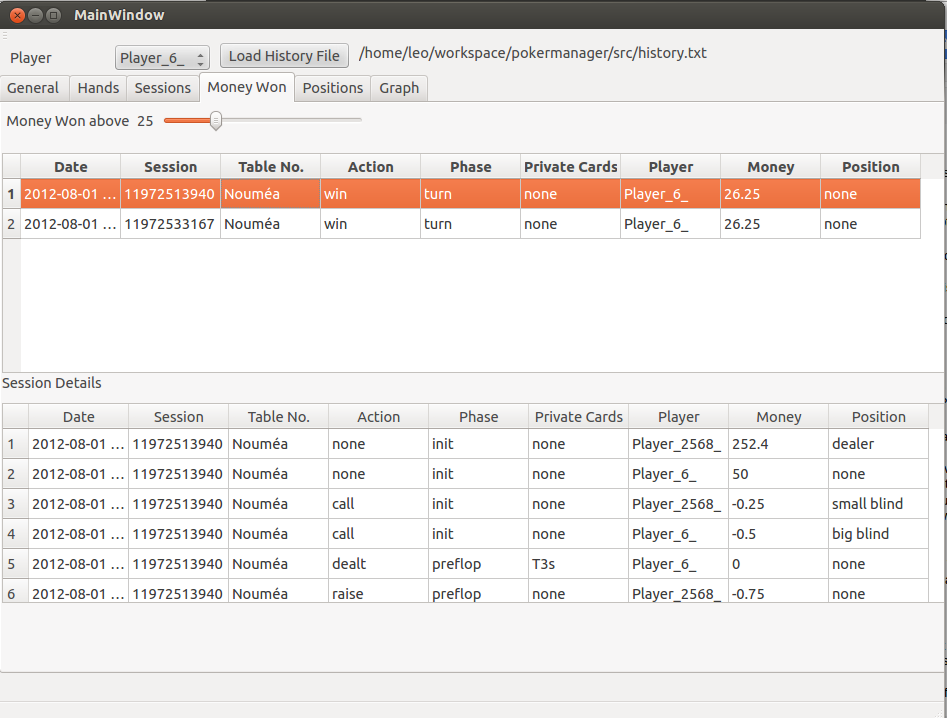Select row header 1 in Session Details
Screen dimensions: 947x718
(x=16, y=444)
